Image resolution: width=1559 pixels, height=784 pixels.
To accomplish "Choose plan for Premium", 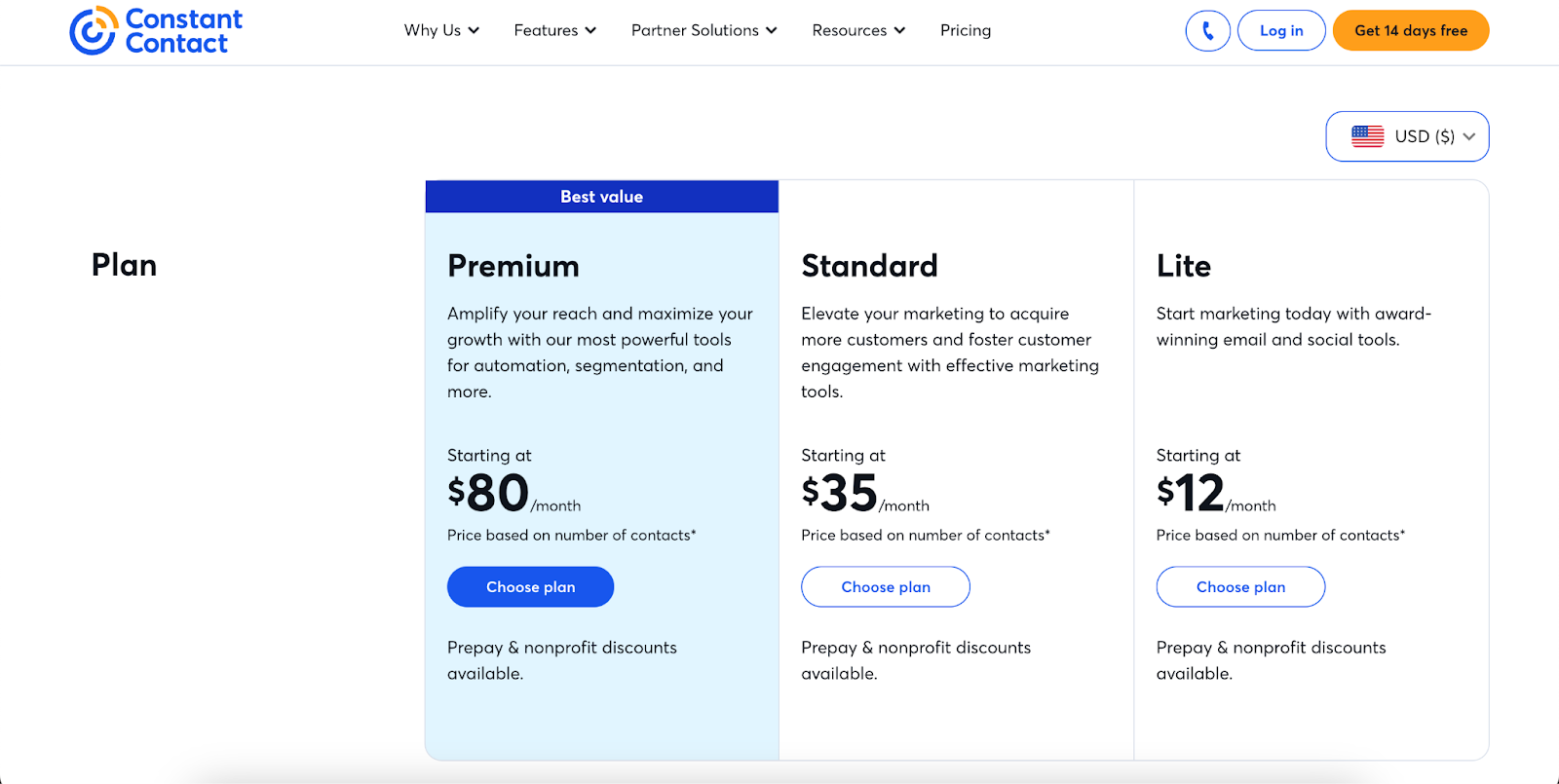I will (530, 586).
